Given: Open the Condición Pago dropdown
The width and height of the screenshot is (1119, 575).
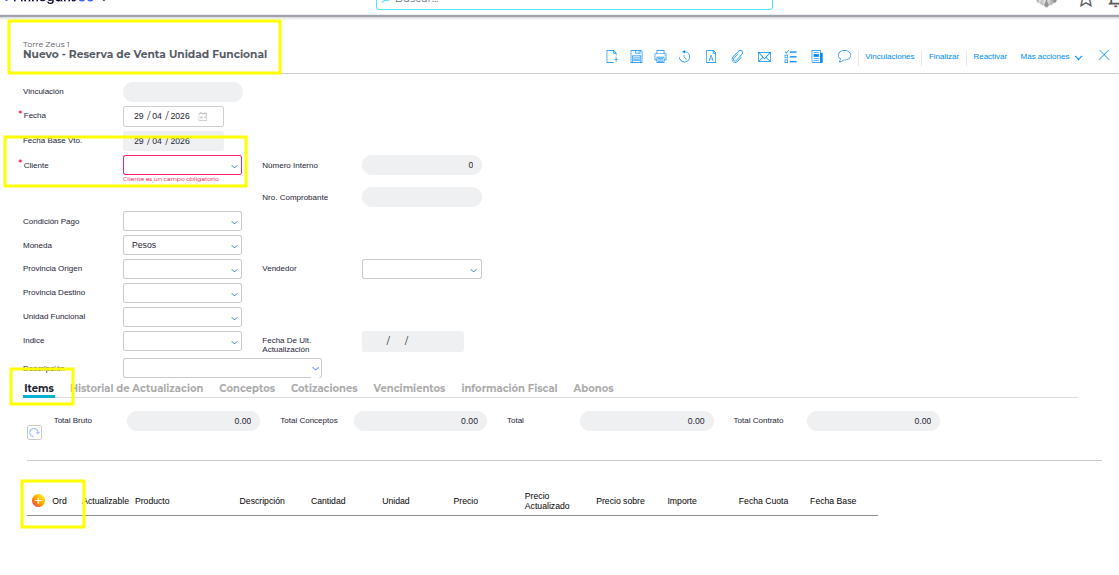Looking at the screenshot, I should pyautogui.click(x=182, y=221).
